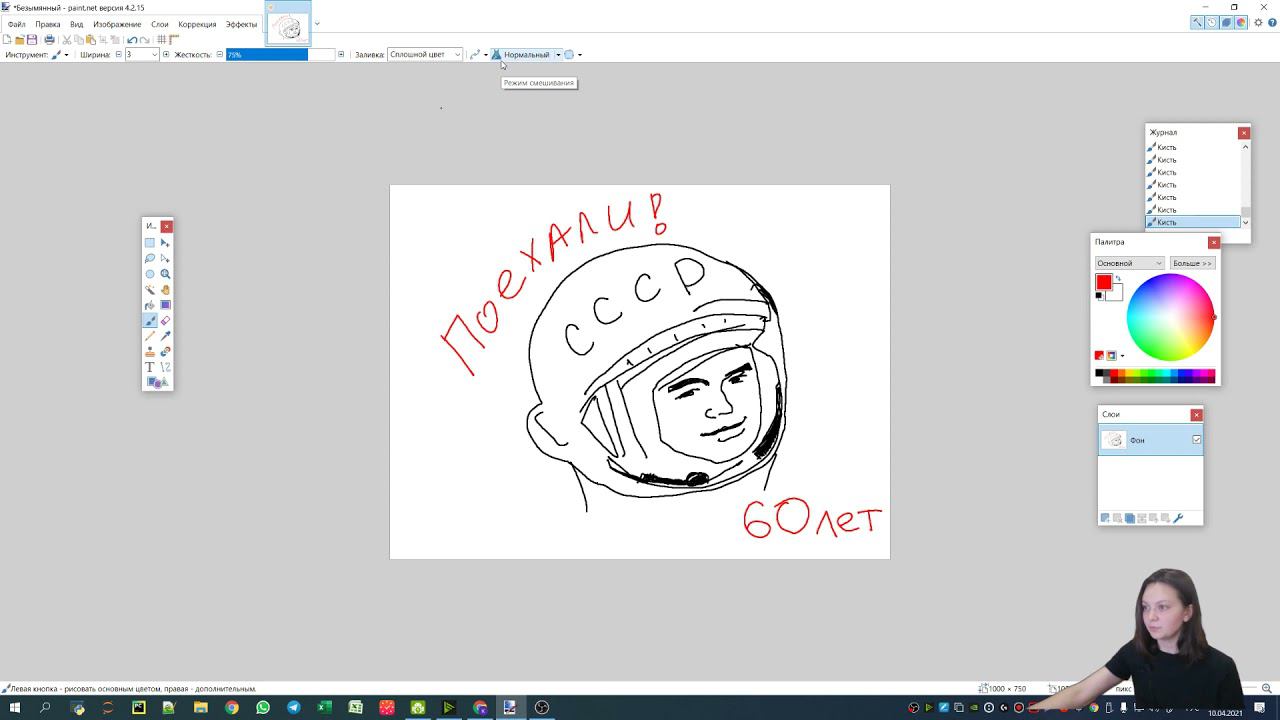This screenshot has height=720, width=1280.
Task: Open layer properties wrench icon
Action: (1178, 518)
